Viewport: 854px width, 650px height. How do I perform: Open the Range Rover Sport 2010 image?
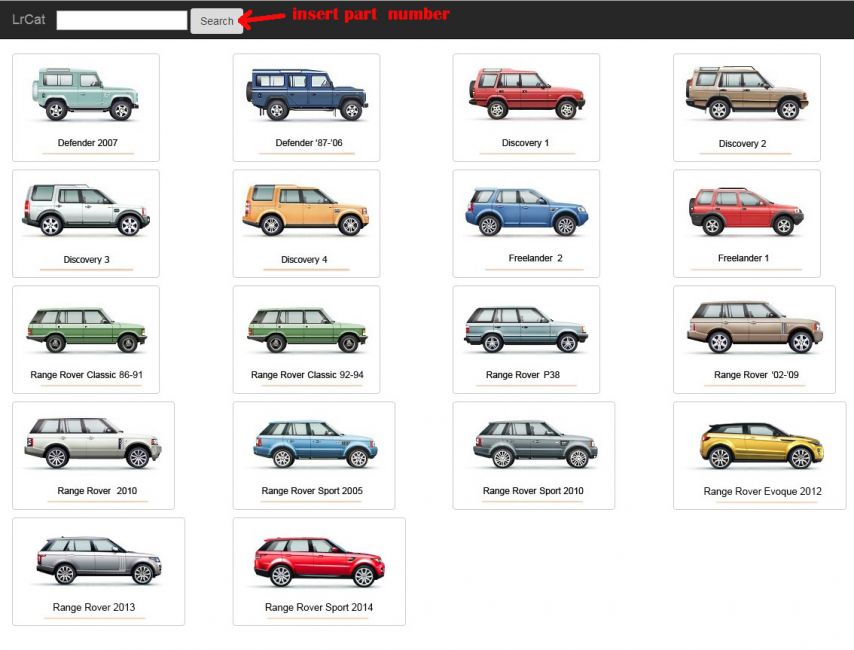pyautogui.click(x=535, y=444)
